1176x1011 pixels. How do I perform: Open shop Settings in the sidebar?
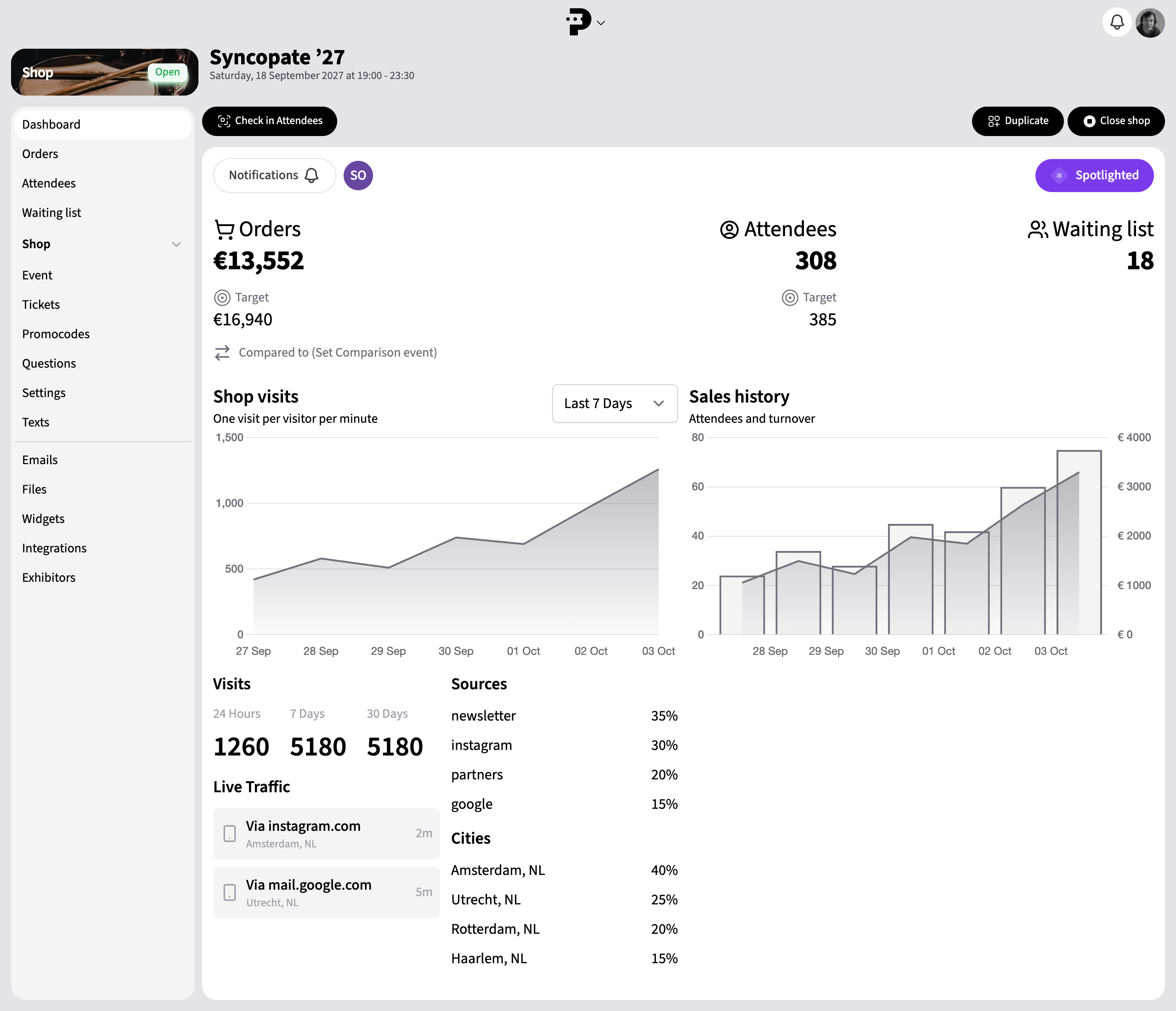click(102, 393)
